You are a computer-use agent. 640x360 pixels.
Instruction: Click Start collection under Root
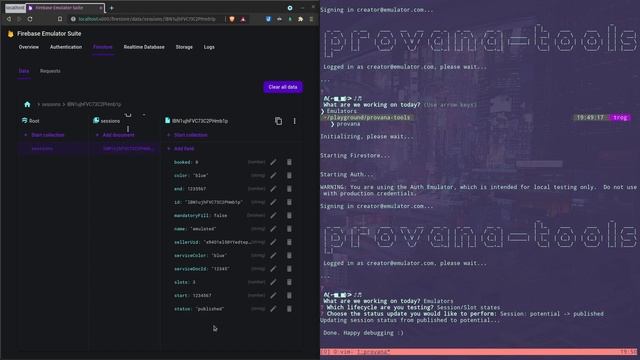point(48,135)
